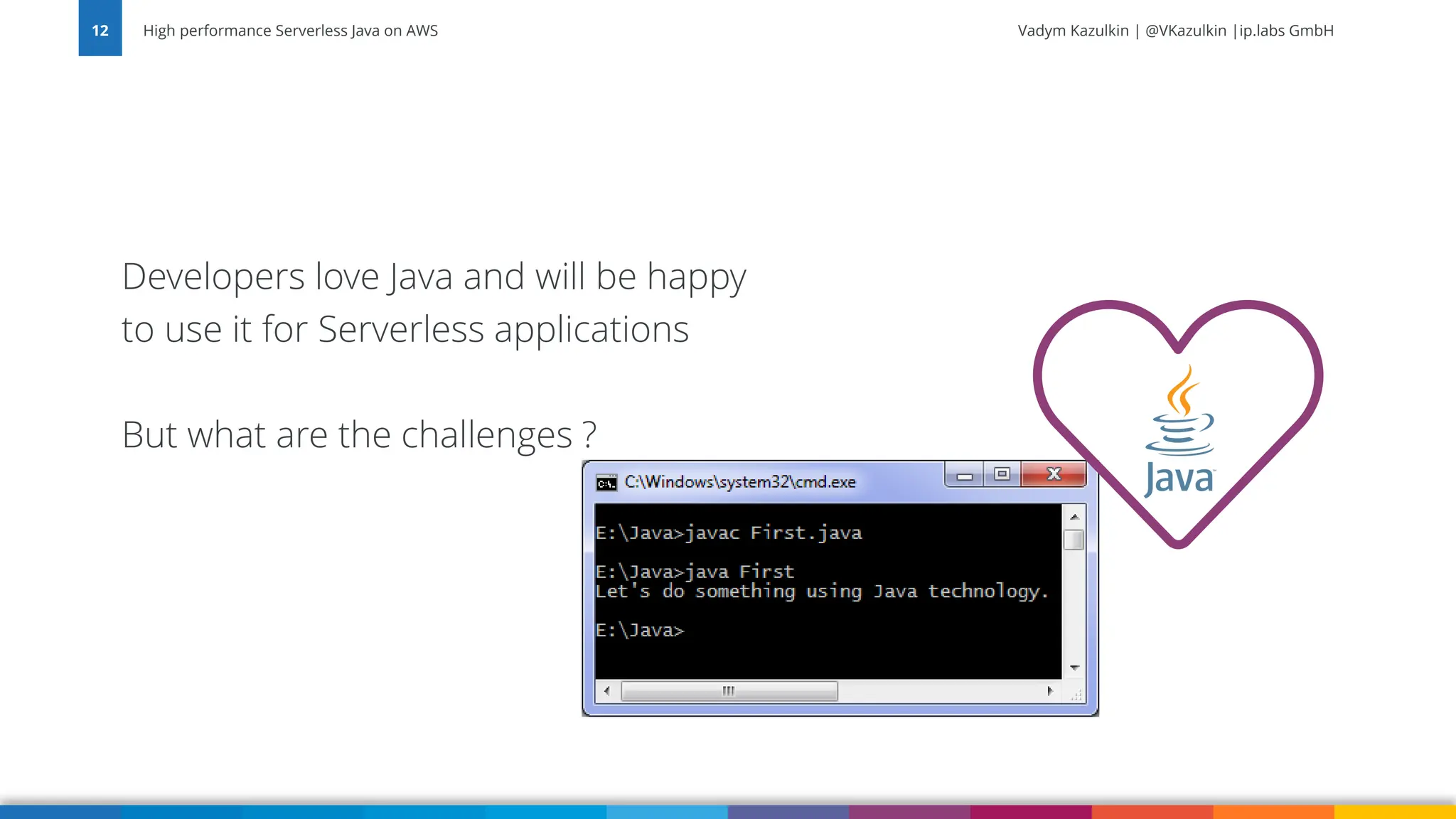Click the vertical scrollbar thumb

click(1074, 540)
